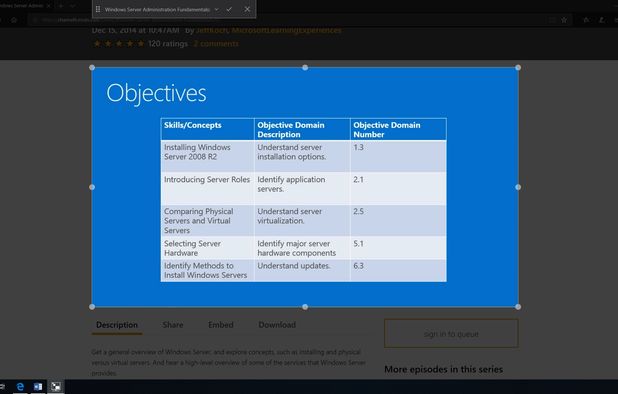Viewport: 618px width, 394px height.
Task: Click the browser home icon
Action: tap(14, 20)
